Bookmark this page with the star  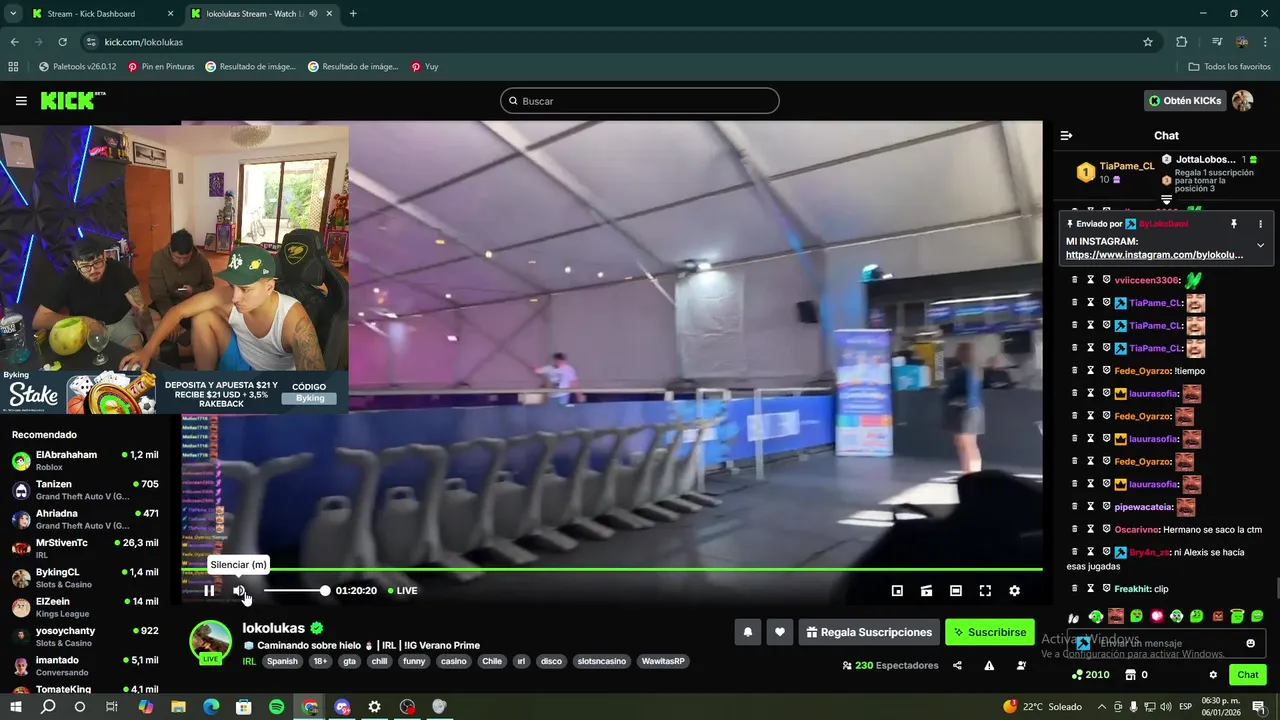coord(1148,42)
